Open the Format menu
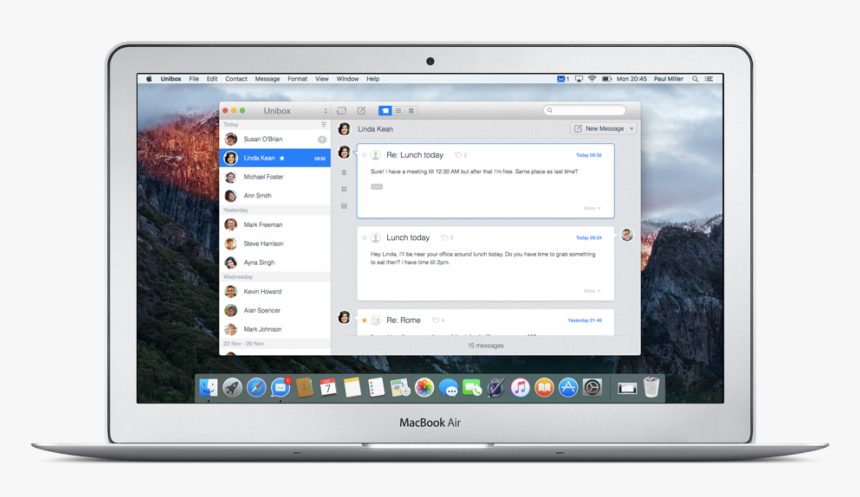The width and height of the screenshot is (860, 497). 297,79
